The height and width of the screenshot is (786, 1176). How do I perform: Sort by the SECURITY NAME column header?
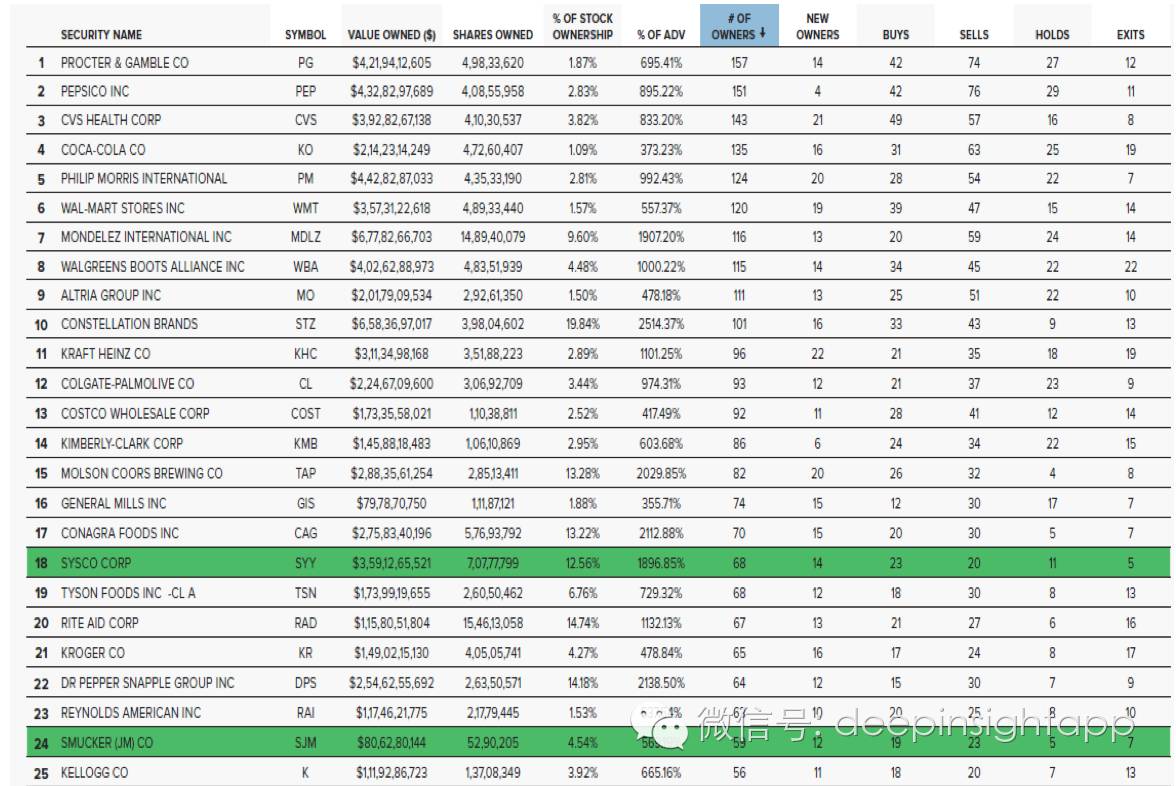(101, 35)
